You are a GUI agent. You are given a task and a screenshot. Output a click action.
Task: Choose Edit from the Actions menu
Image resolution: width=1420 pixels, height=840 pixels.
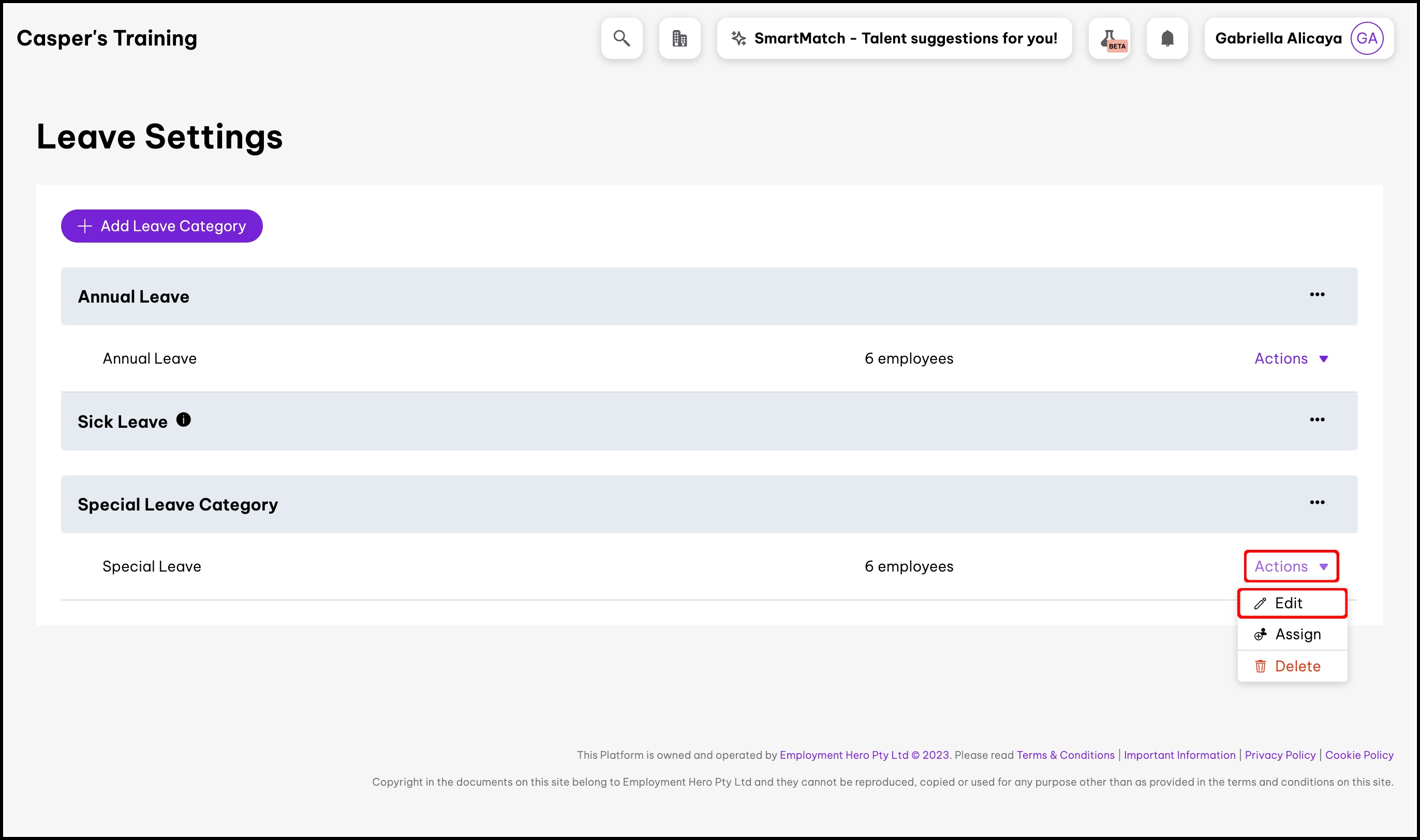[1289, 604]
